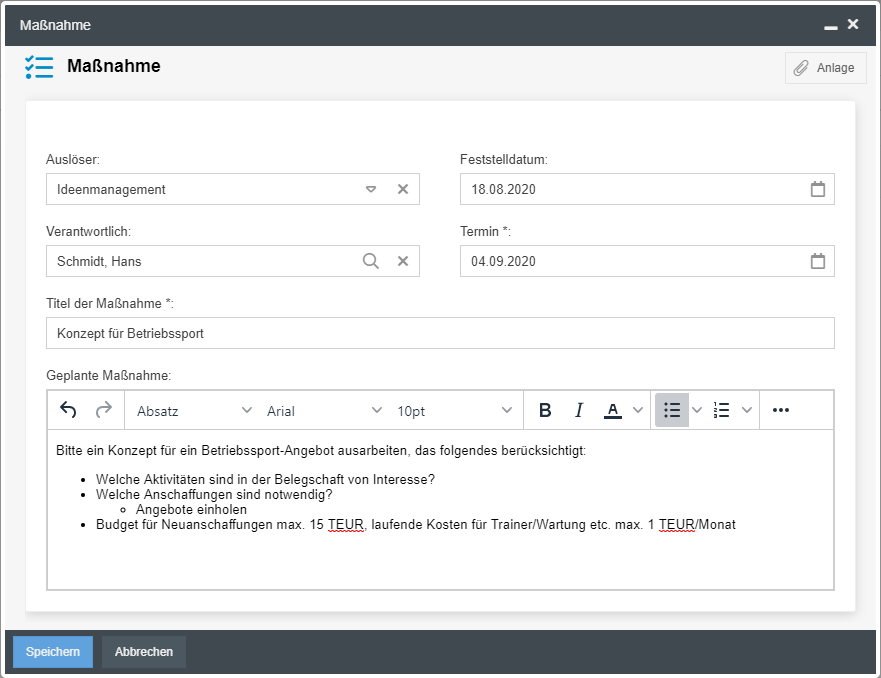Show more editor options via ellipsis

tap(781, 410)
